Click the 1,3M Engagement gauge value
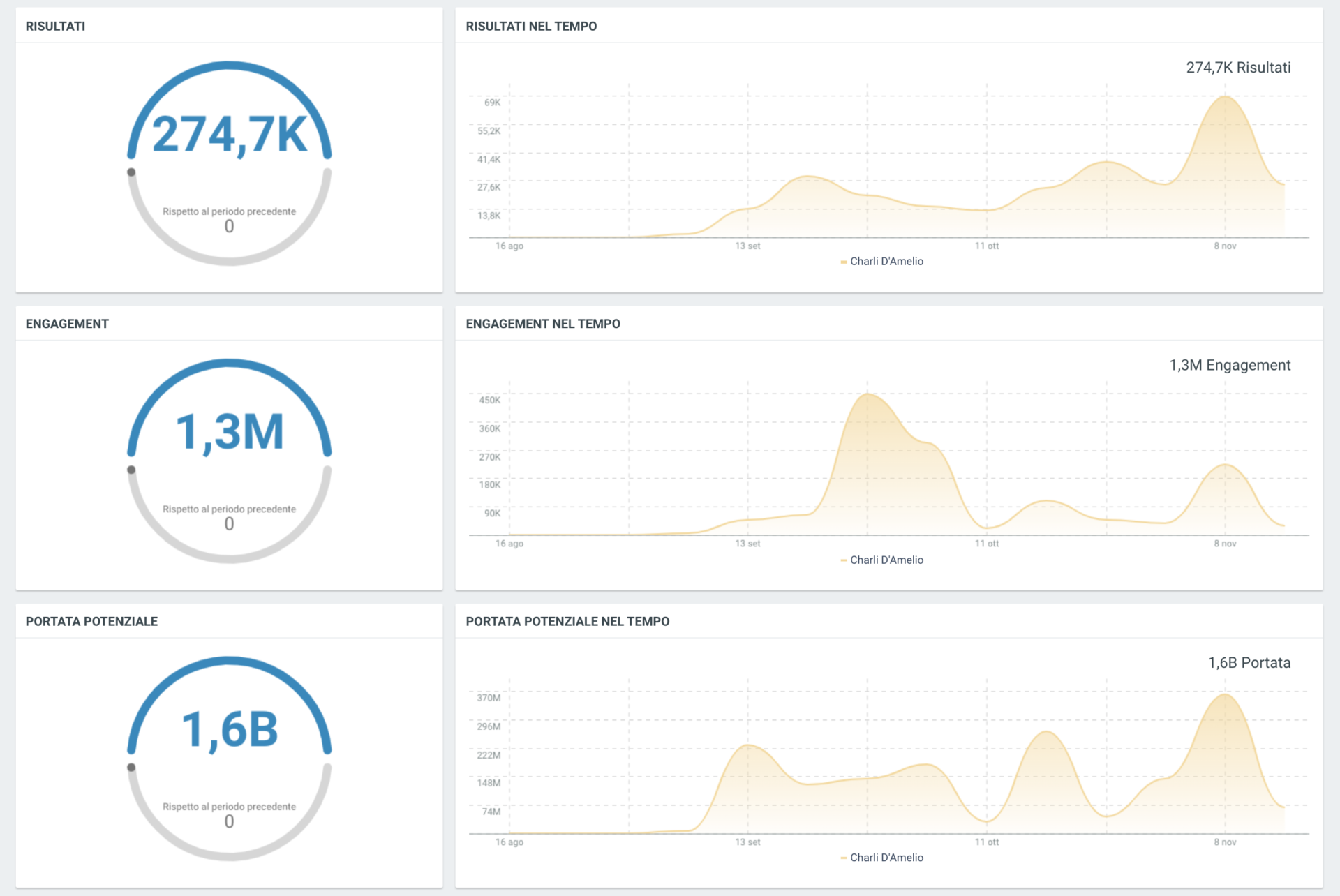 coord(230,432)
